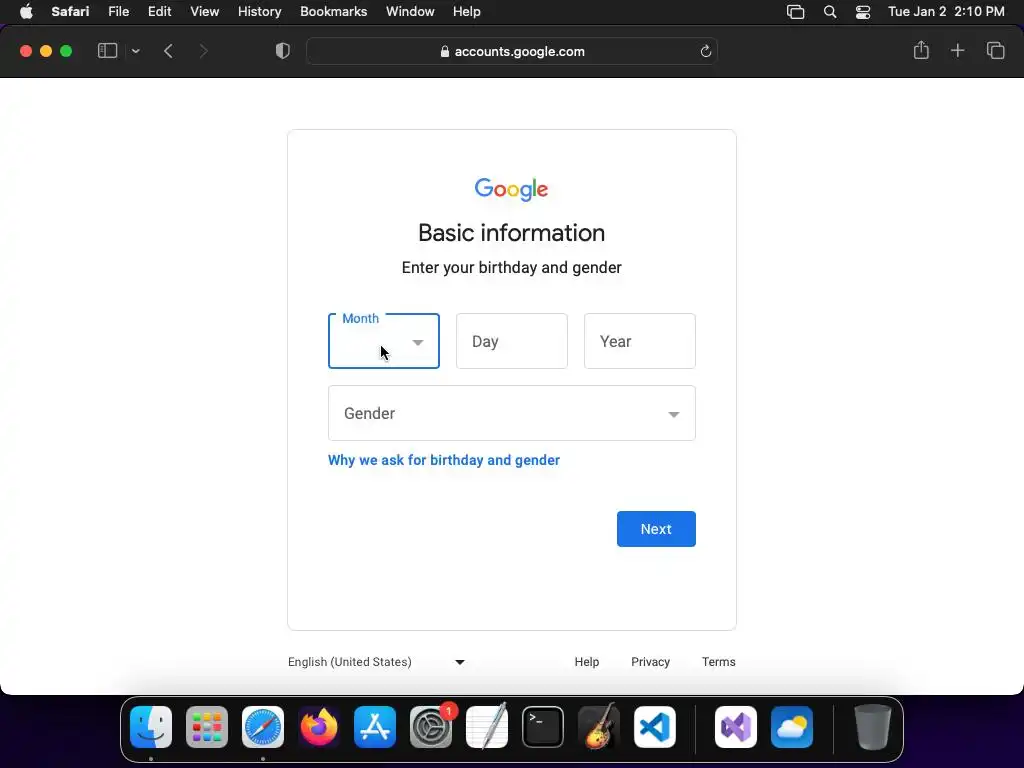Click the date and time in menu bar
This screenshot has height=768, width=1024.
pos(946,12)
